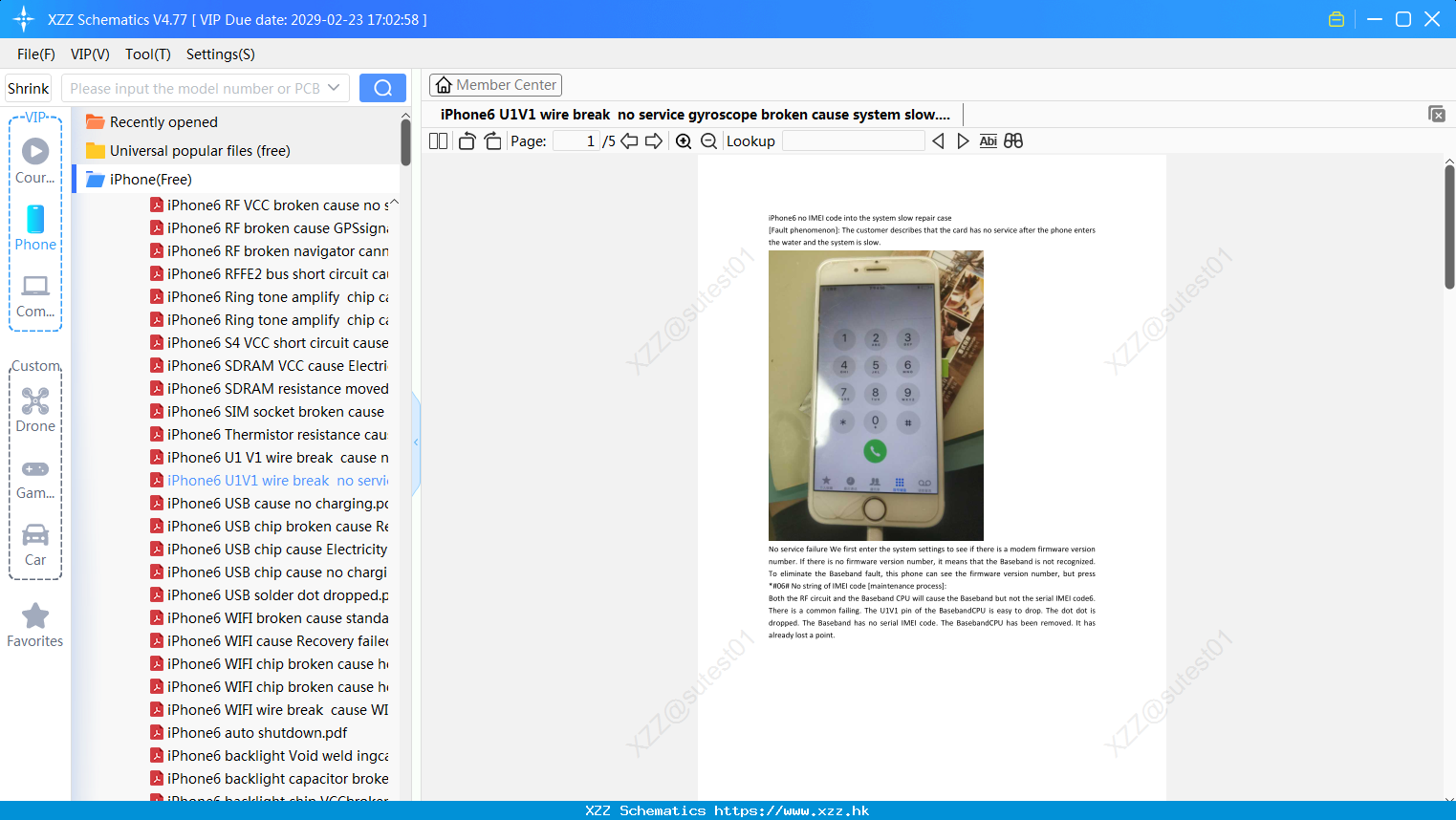Open the Settings(S) menu
1456x820 pixels.
point(221,54)
